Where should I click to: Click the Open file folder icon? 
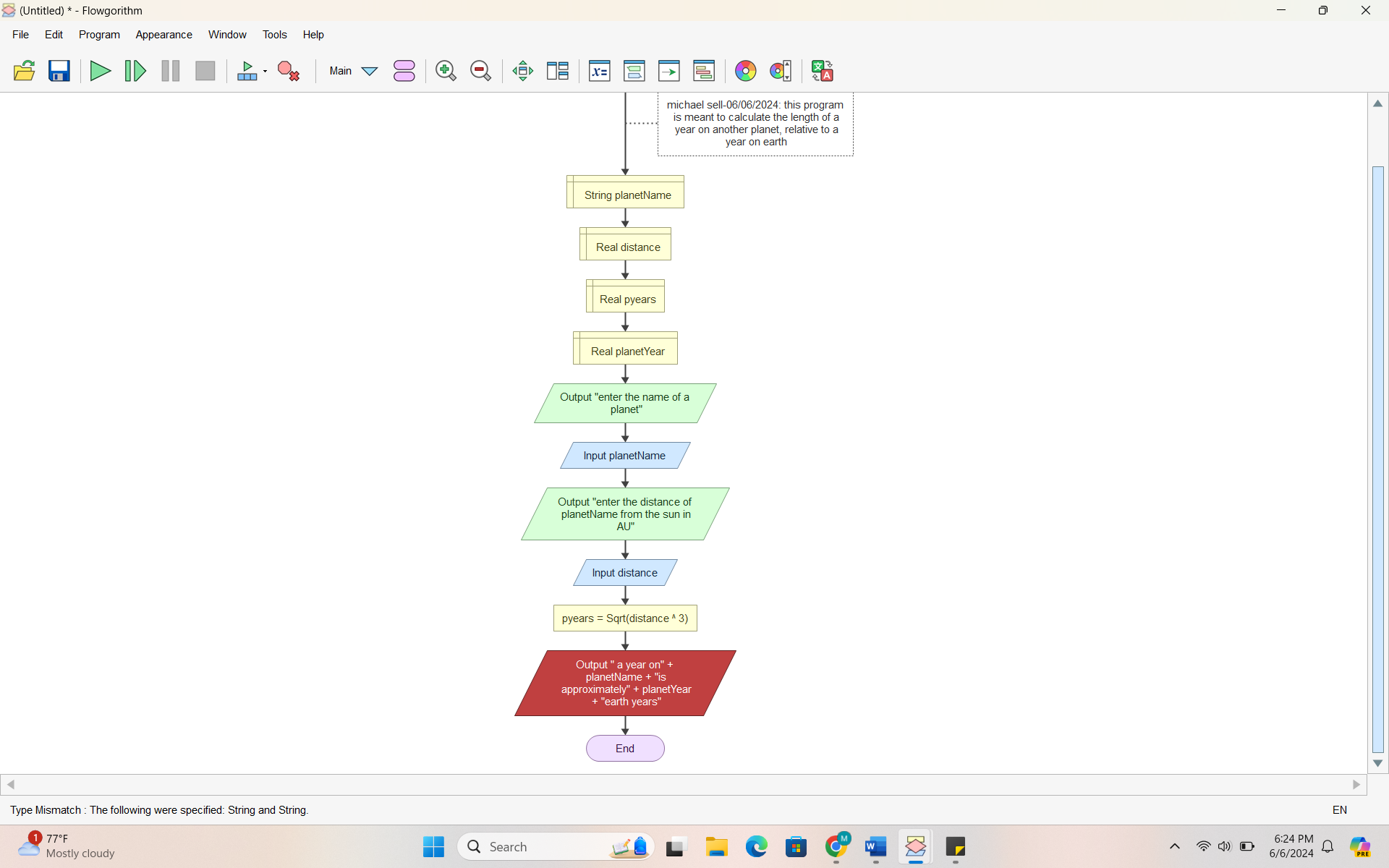[24, 71]
